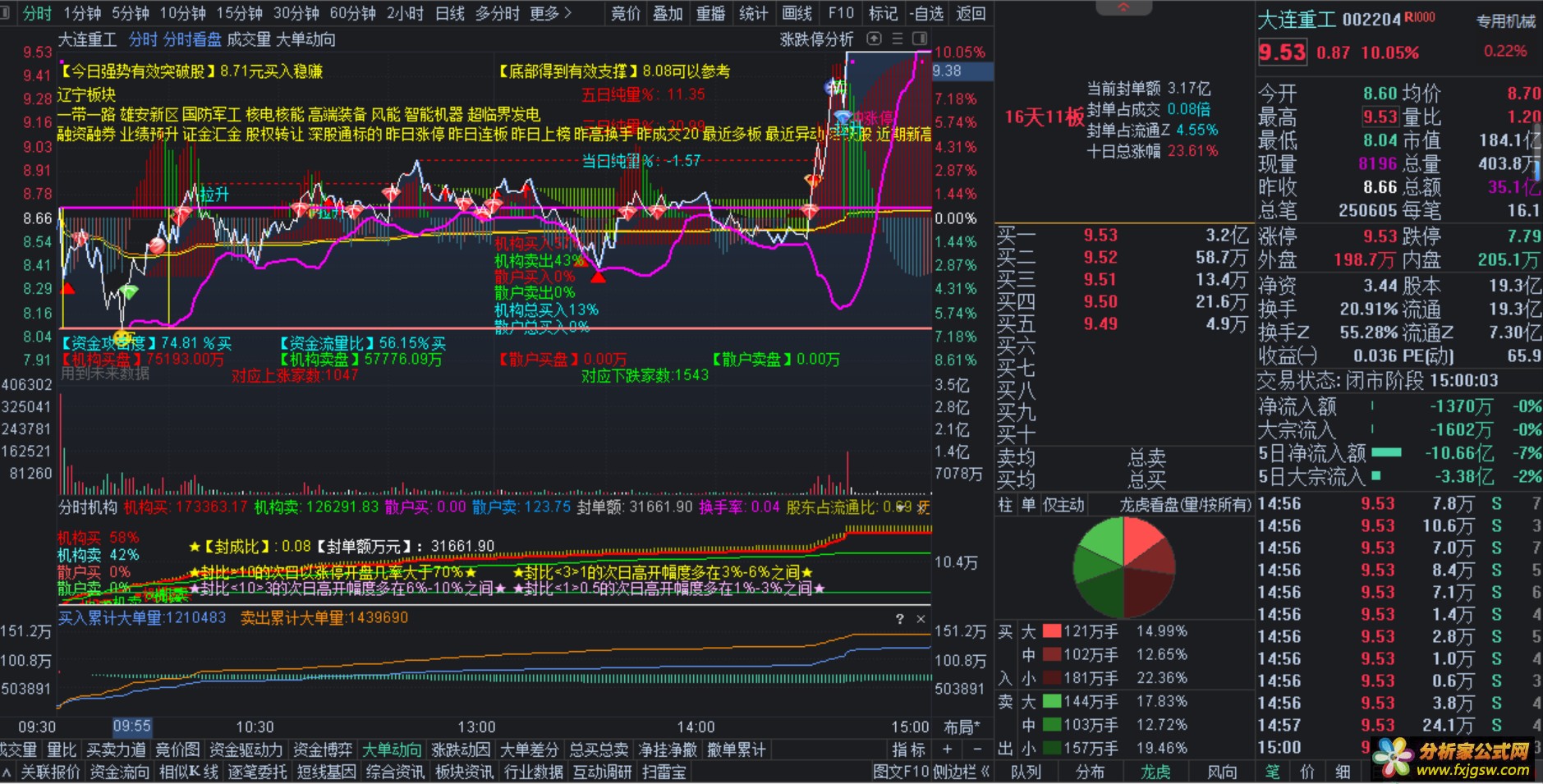Switch tick list to 细 view
1543x784 pixels.
tap(1343, 772)
